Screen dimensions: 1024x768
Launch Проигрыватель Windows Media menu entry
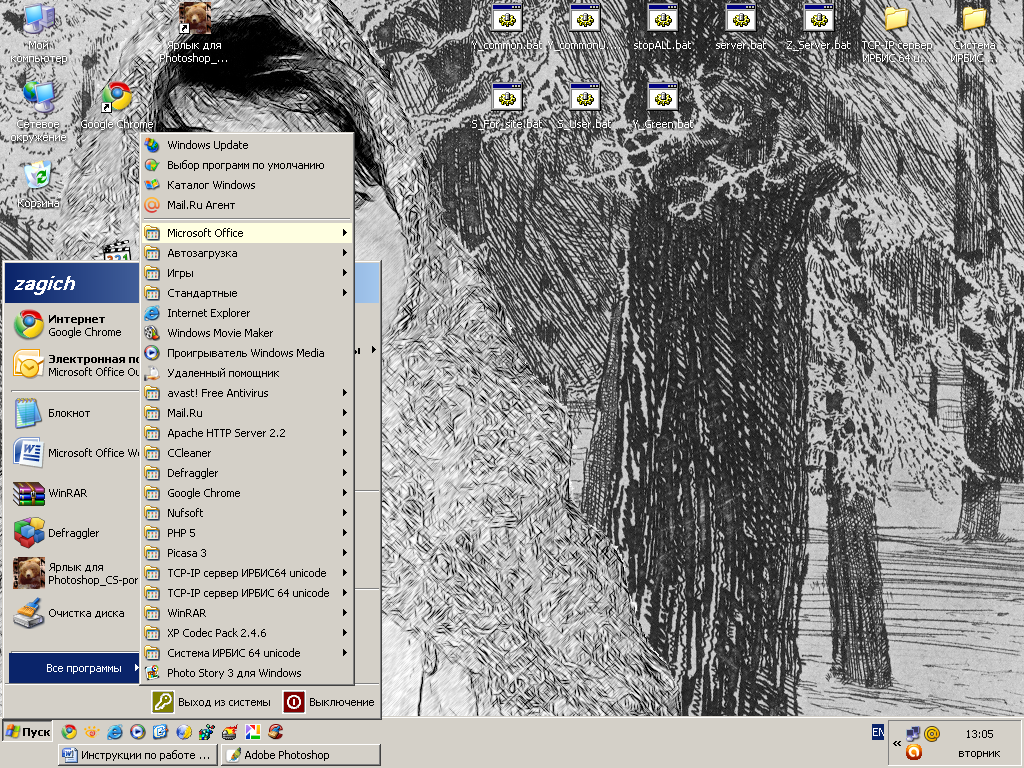[247, 353]
